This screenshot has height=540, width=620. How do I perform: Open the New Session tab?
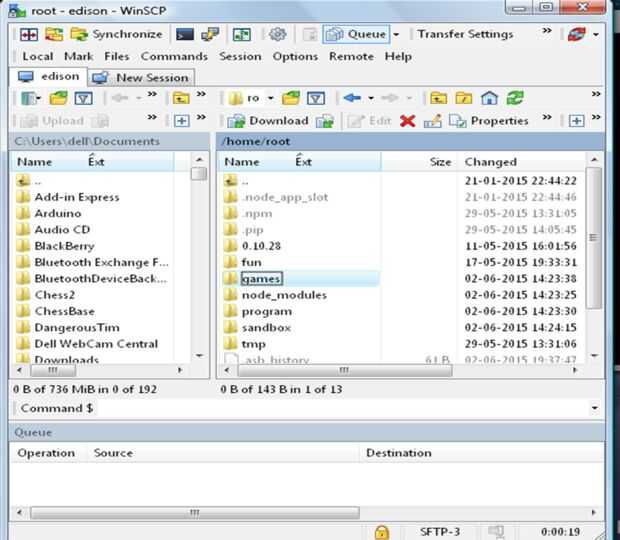141,77
